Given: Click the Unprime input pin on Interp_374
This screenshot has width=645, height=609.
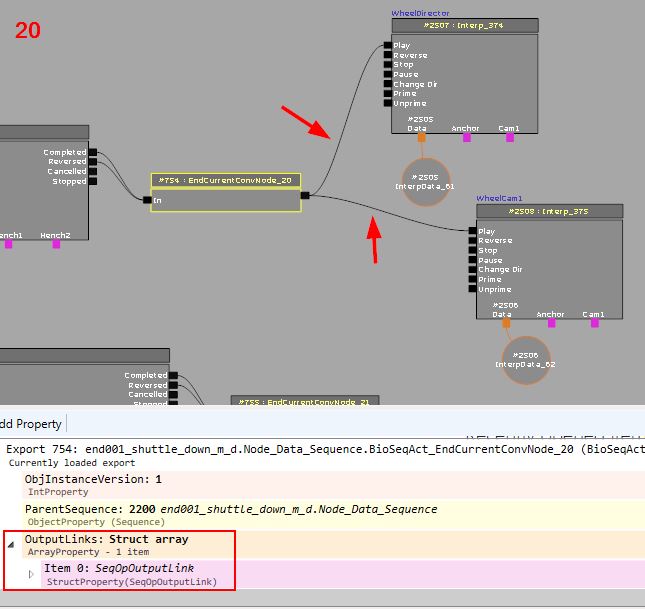Looking at the screenshot, I should (x=387, y=103).
